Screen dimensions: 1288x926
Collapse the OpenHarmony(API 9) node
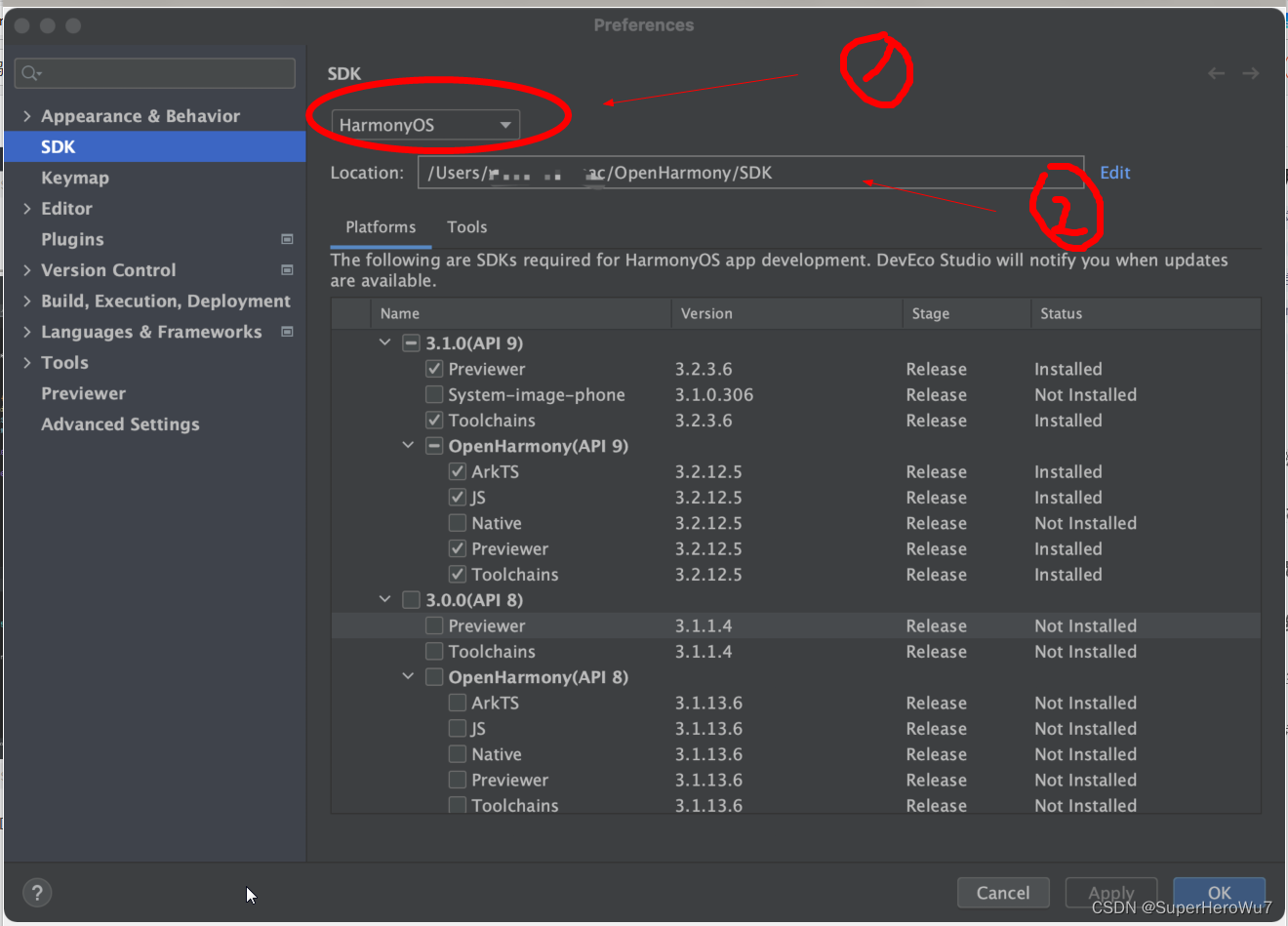(x=408, y=445)
